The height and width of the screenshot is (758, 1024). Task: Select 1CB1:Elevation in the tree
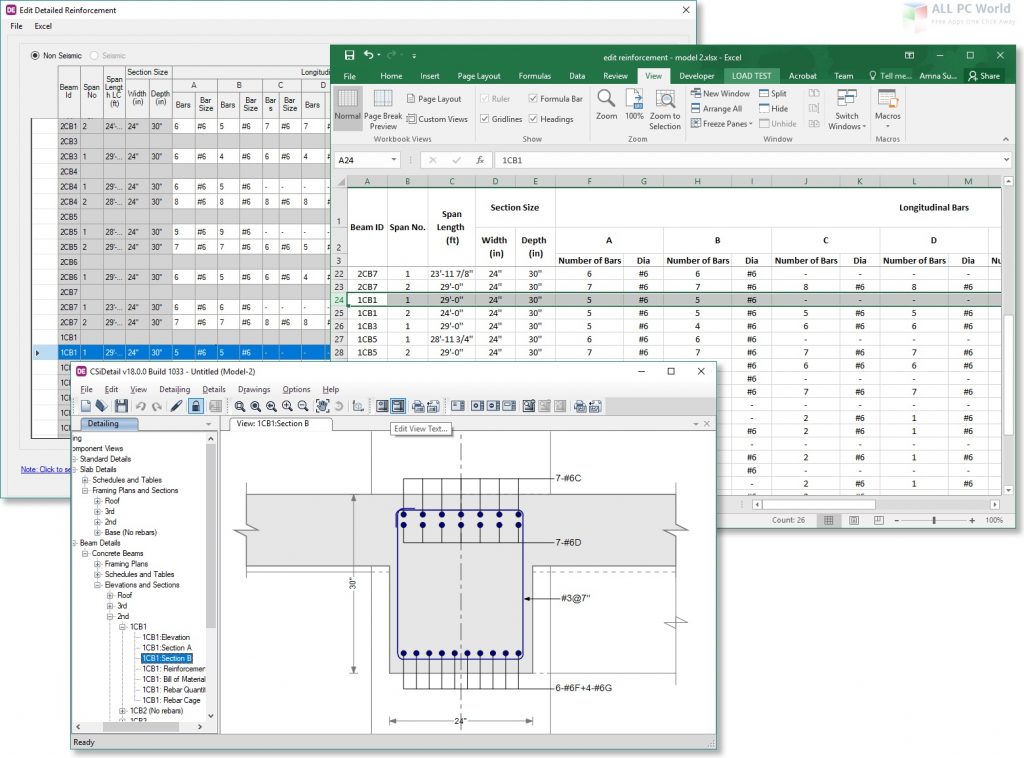tap(167, 637)
